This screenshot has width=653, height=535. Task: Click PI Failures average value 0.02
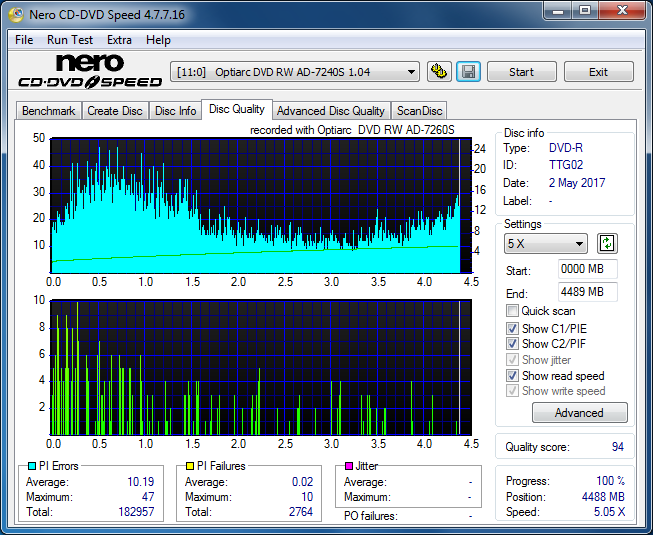click(x=302, y=482)
